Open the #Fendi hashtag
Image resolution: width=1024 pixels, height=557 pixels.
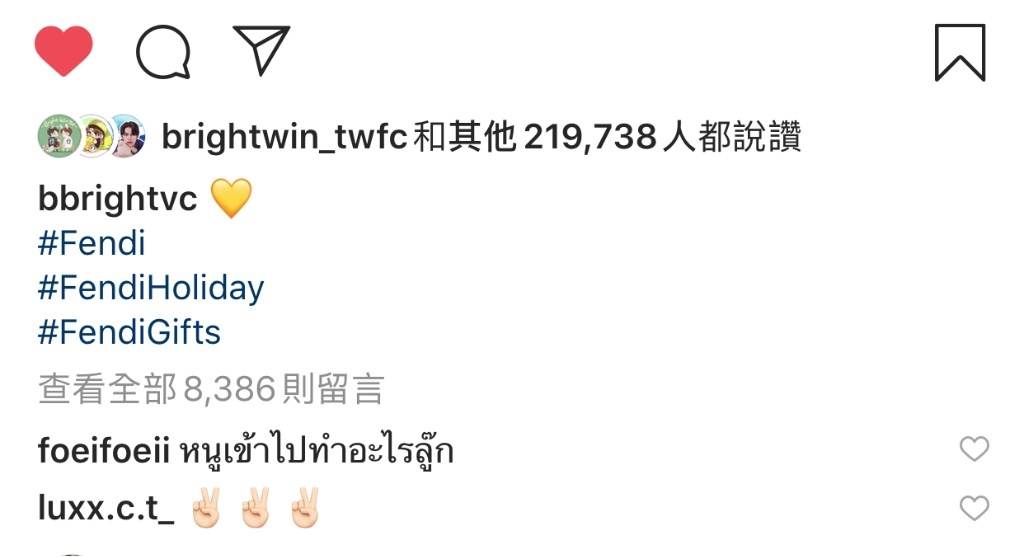pyautogui.click(x=91, y=244)
